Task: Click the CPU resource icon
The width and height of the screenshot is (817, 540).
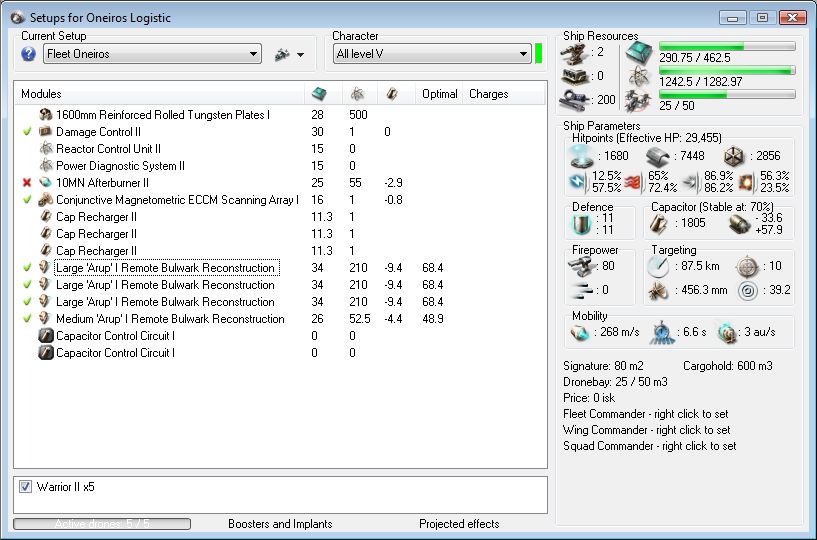Action: pos(639,52)
